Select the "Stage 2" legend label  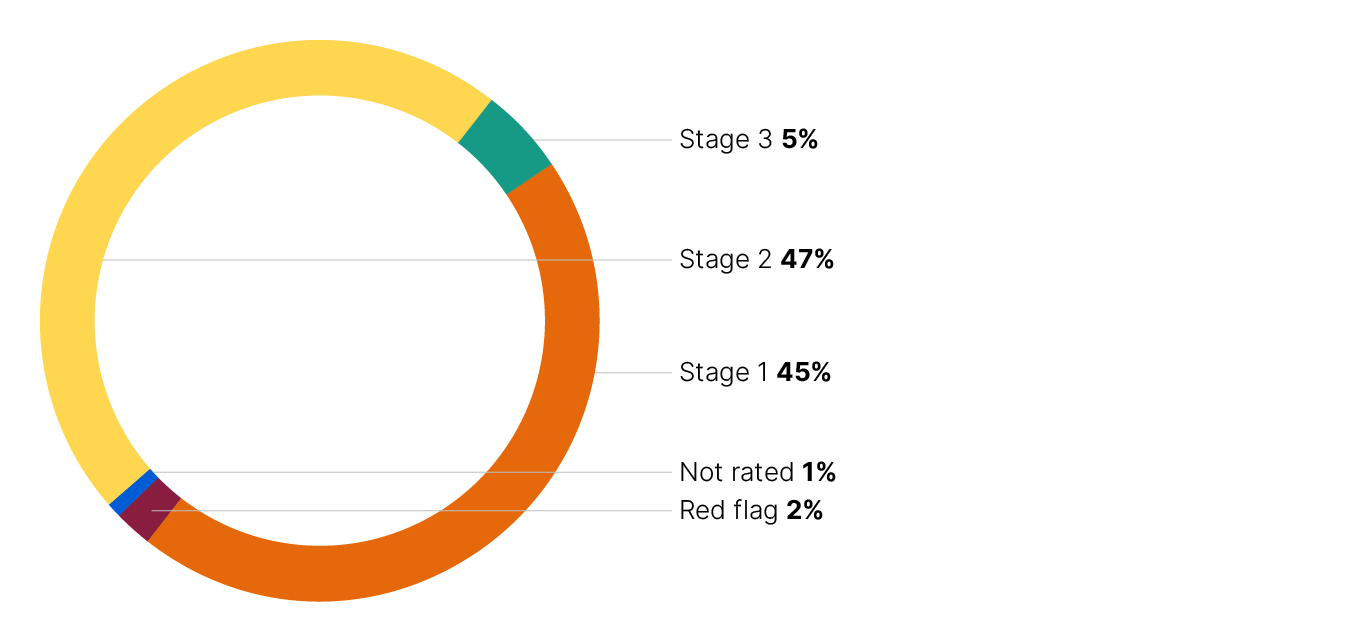point(726,260)
